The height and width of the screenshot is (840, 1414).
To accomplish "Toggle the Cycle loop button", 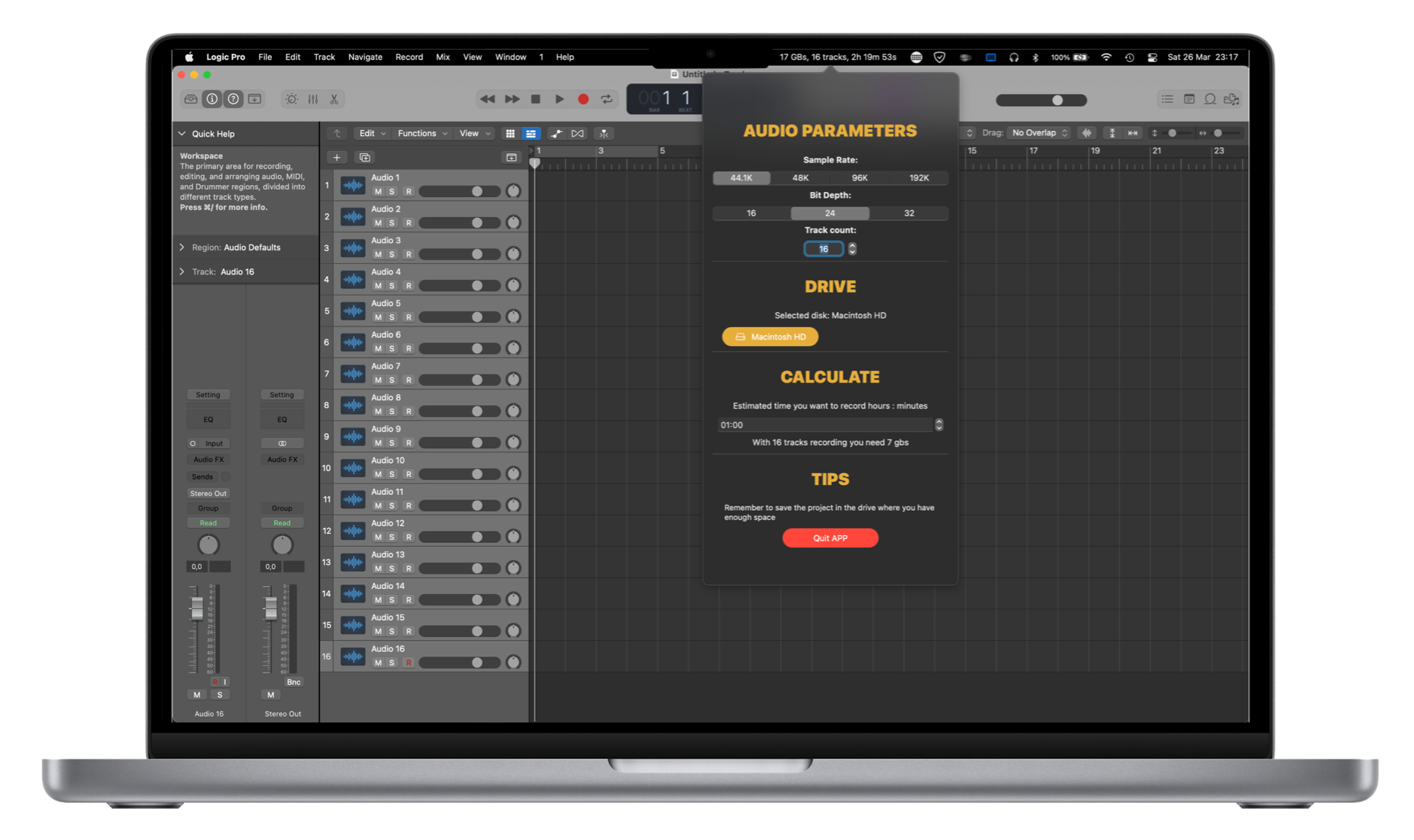I will pyautogui.click(x=607, y=99).
